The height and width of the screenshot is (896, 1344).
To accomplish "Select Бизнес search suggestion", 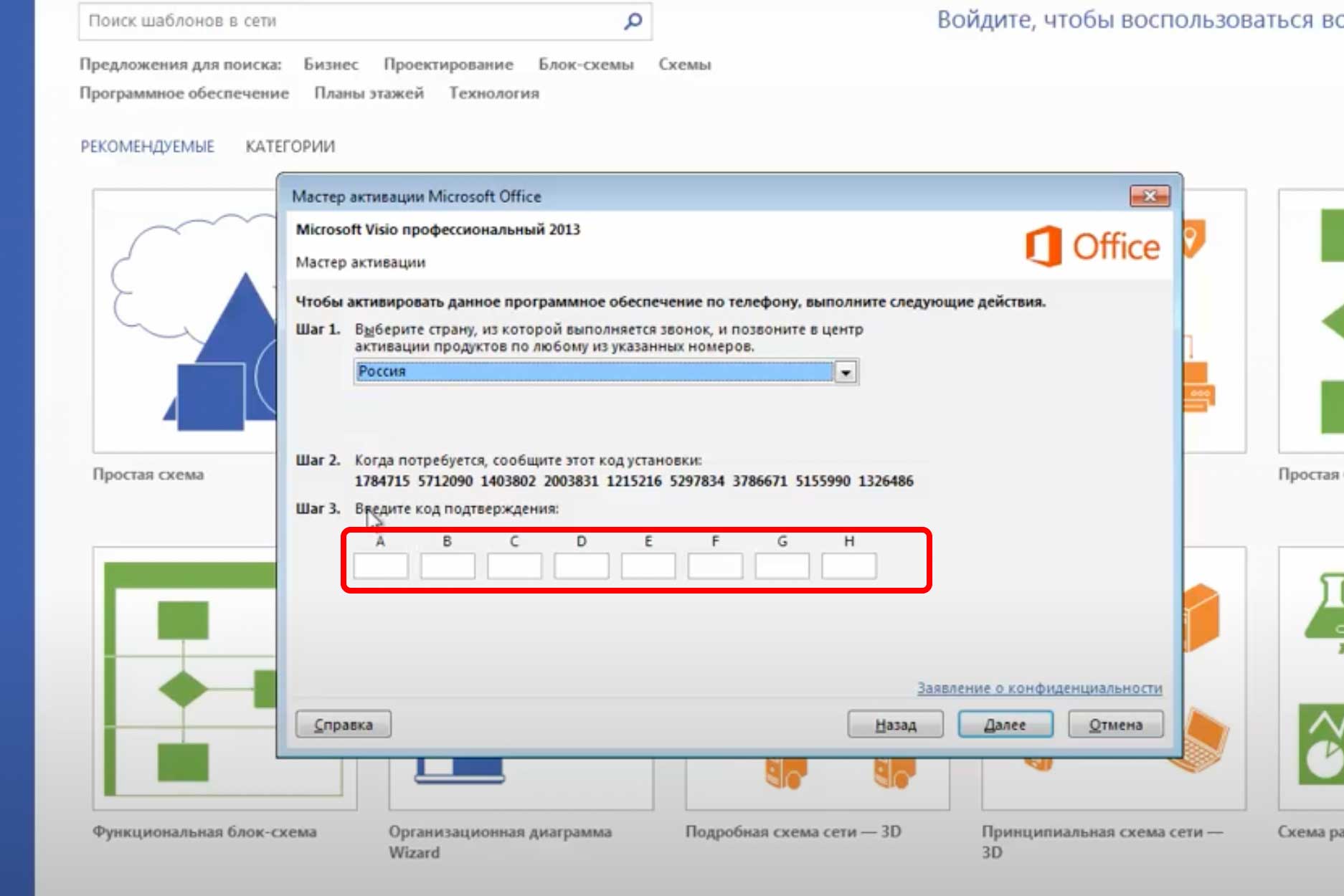I will point(331,65).
